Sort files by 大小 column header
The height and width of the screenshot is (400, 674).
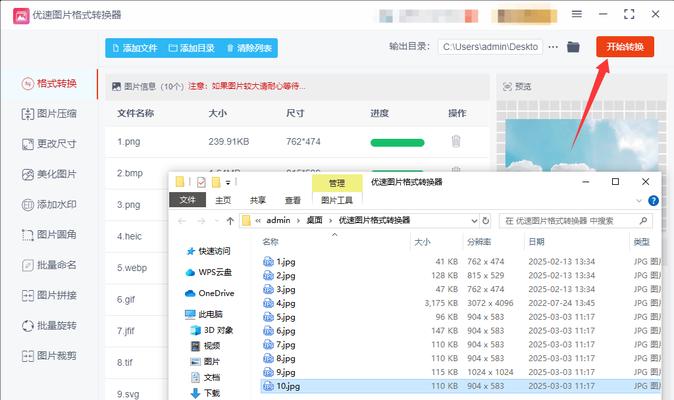click(x=422, y=242)
